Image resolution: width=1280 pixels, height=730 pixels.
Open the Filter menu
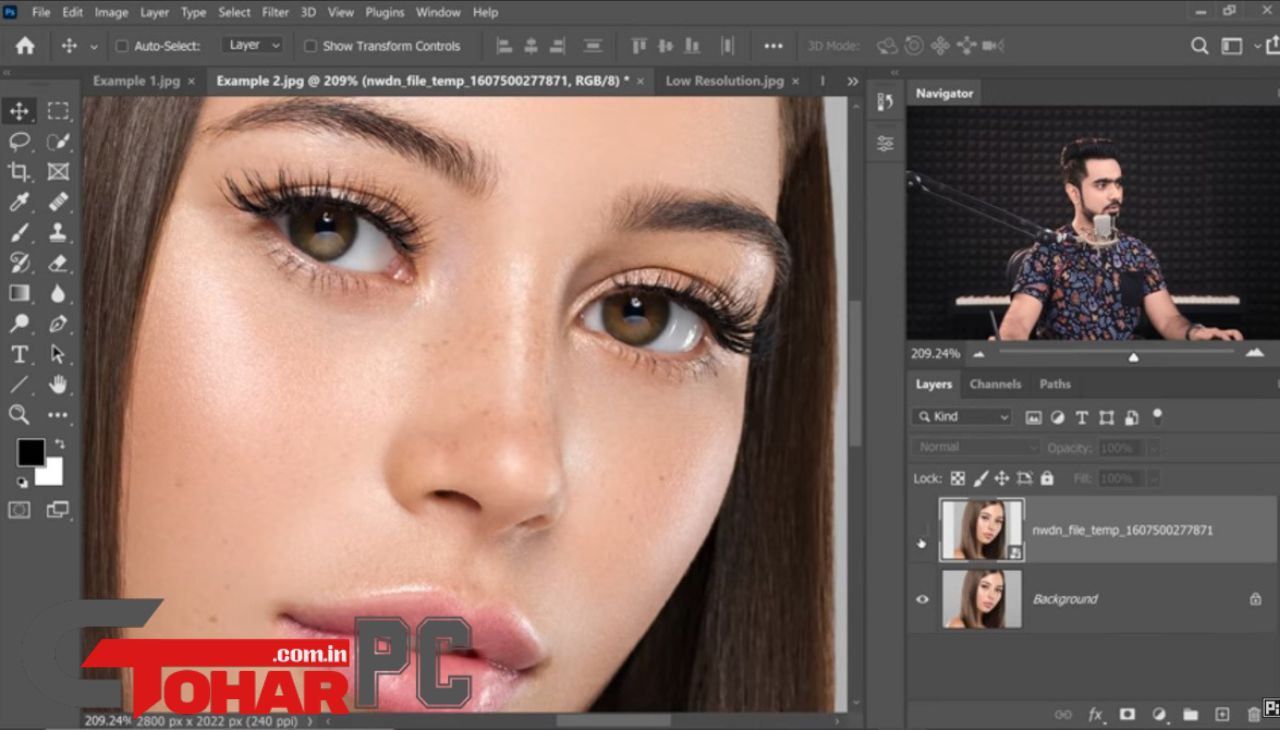[277, 12]
